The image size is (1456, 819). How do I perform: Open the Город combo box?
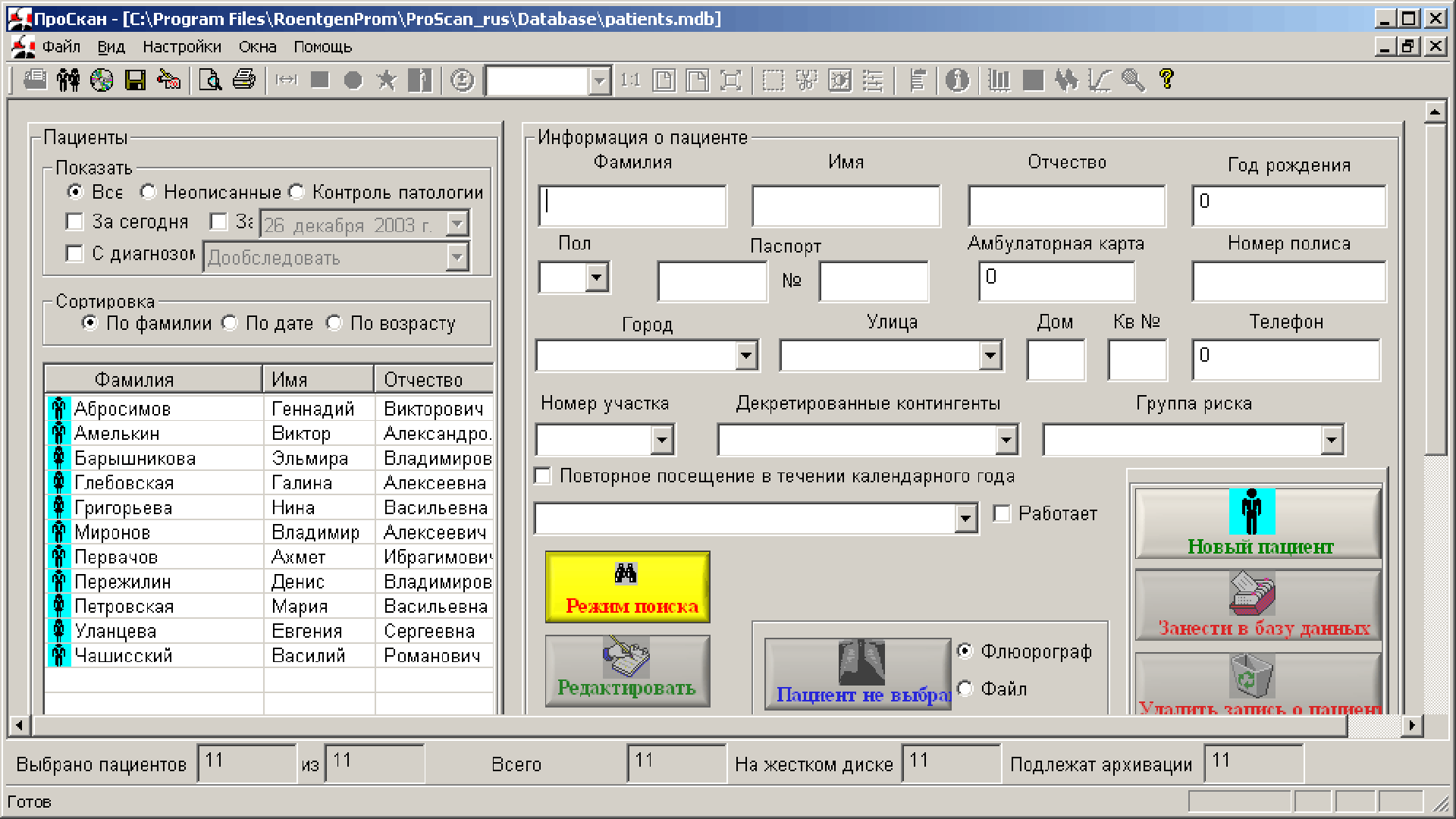[746, 355]
